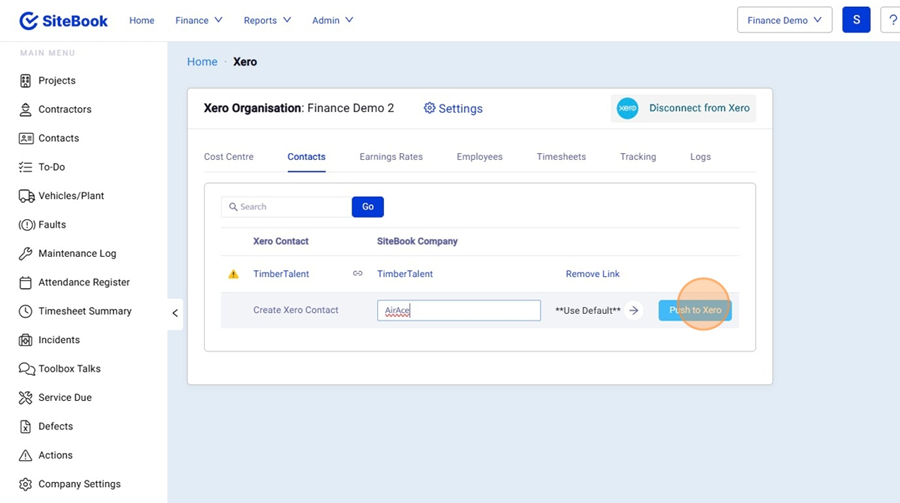Viewport: 900px width, 503px height.
Task: Open the Finance Demo organisation selector
Action: (784, 20)
